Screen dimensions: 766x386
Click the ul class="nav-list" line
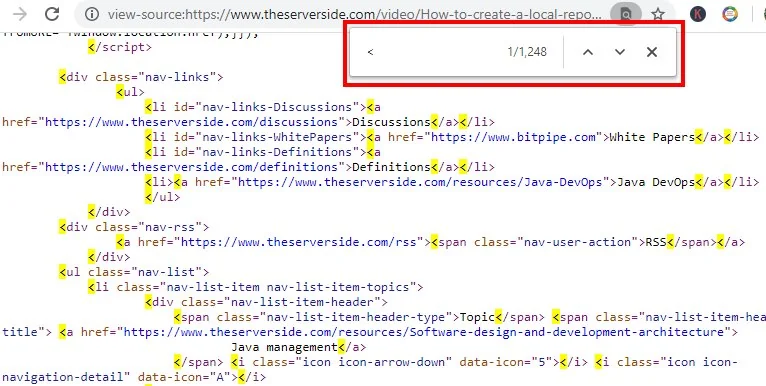(134, 272)
